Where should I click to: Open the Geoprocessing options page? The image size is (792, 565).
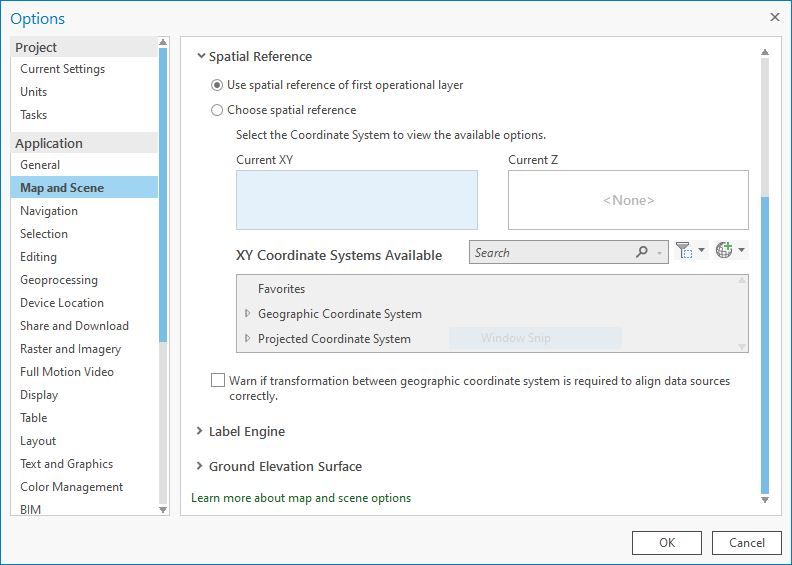click(x=59, y=280)
